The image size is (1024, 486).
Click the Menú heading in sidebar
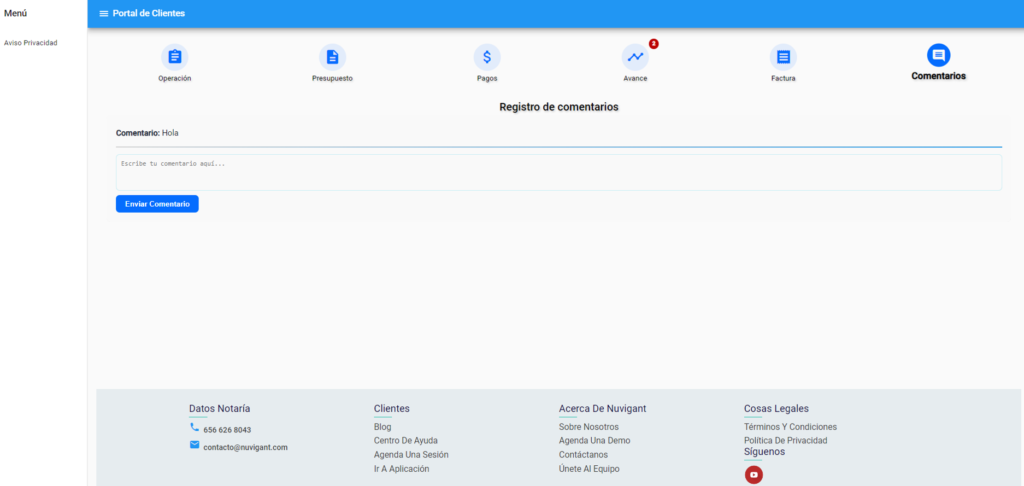[16, 13]
